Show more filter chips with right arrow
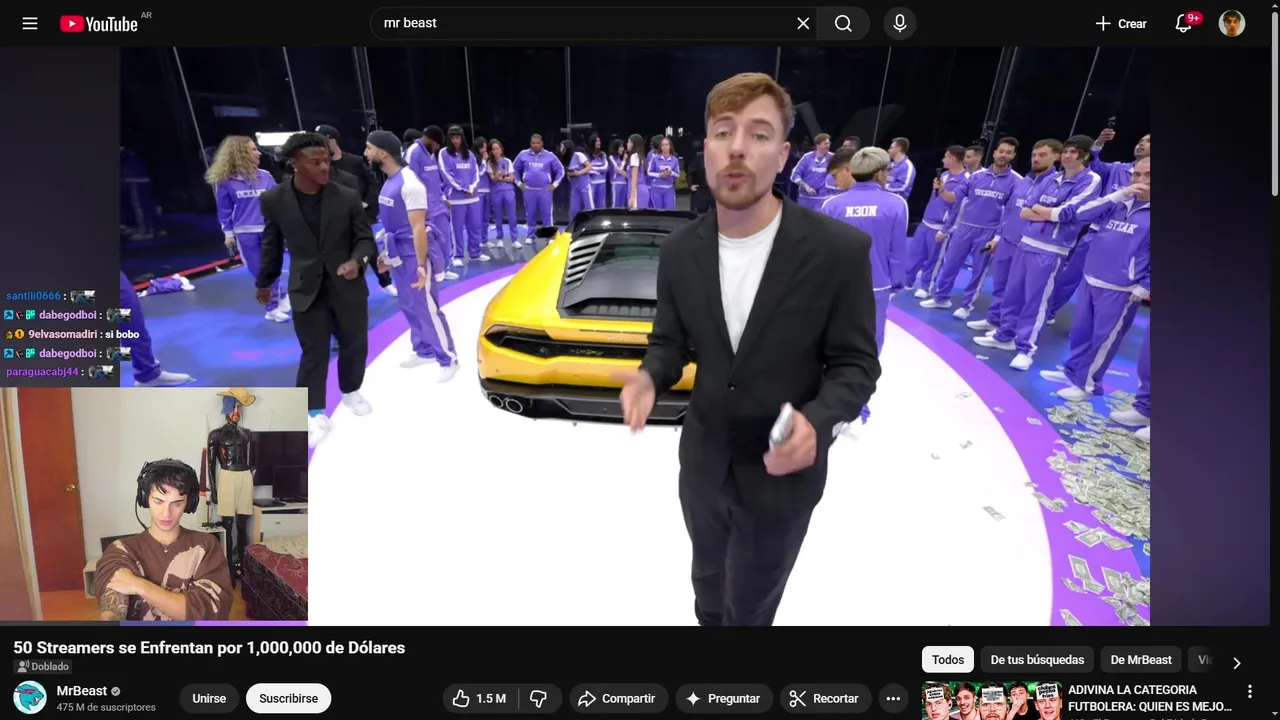 1236,662
